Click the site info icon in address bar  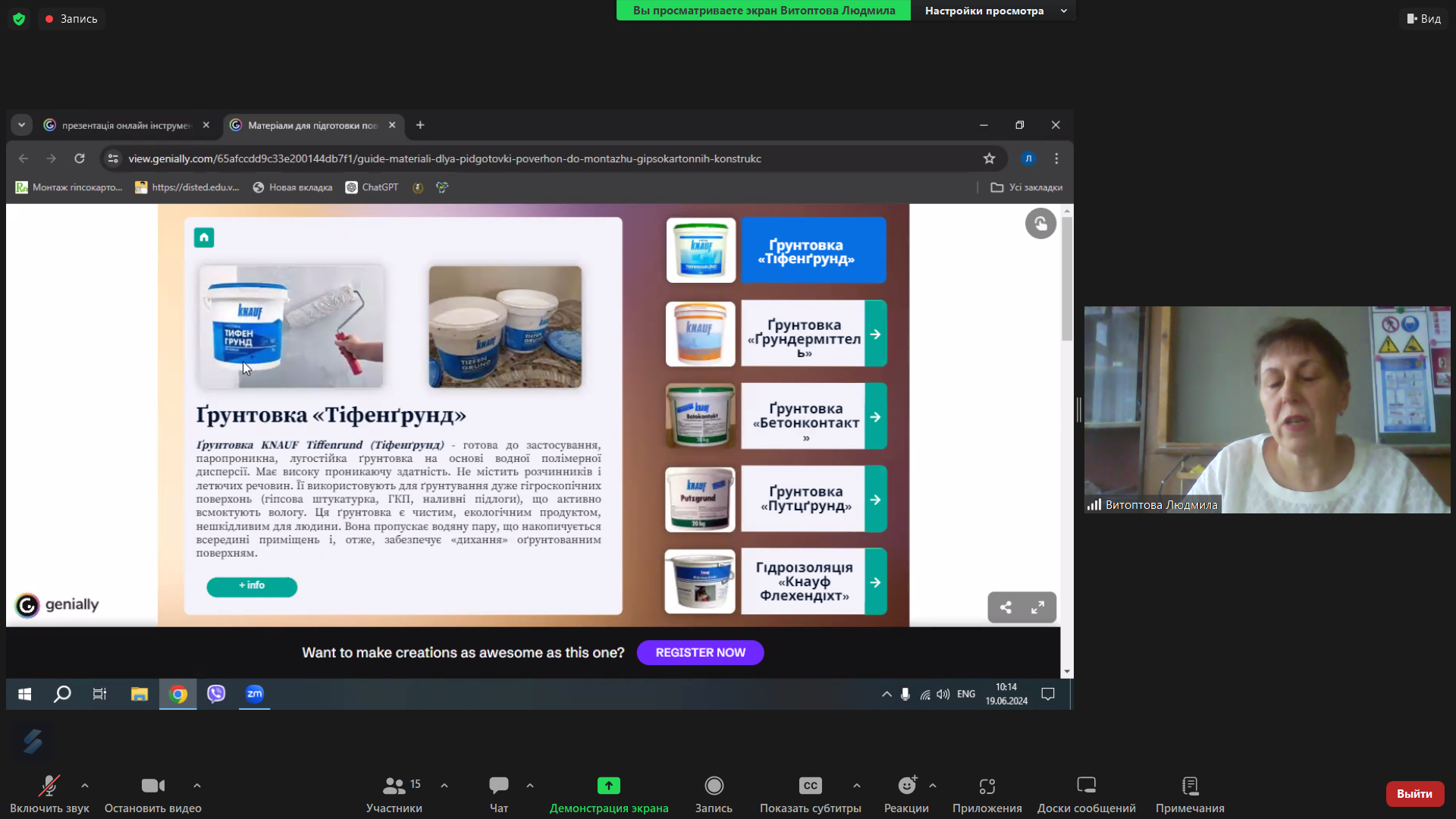point(113,158)
